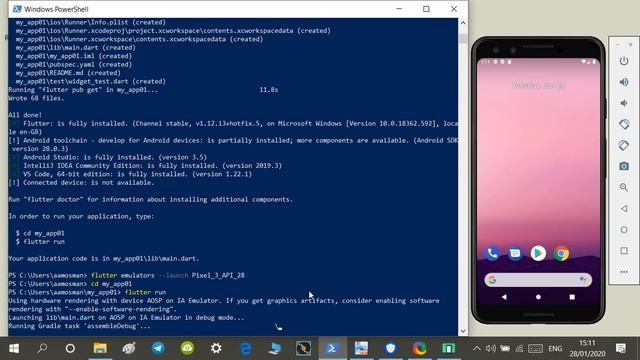640x360 pixels.
Task: Lower emulator volume with the volume down icon
Action: point(624,103)
